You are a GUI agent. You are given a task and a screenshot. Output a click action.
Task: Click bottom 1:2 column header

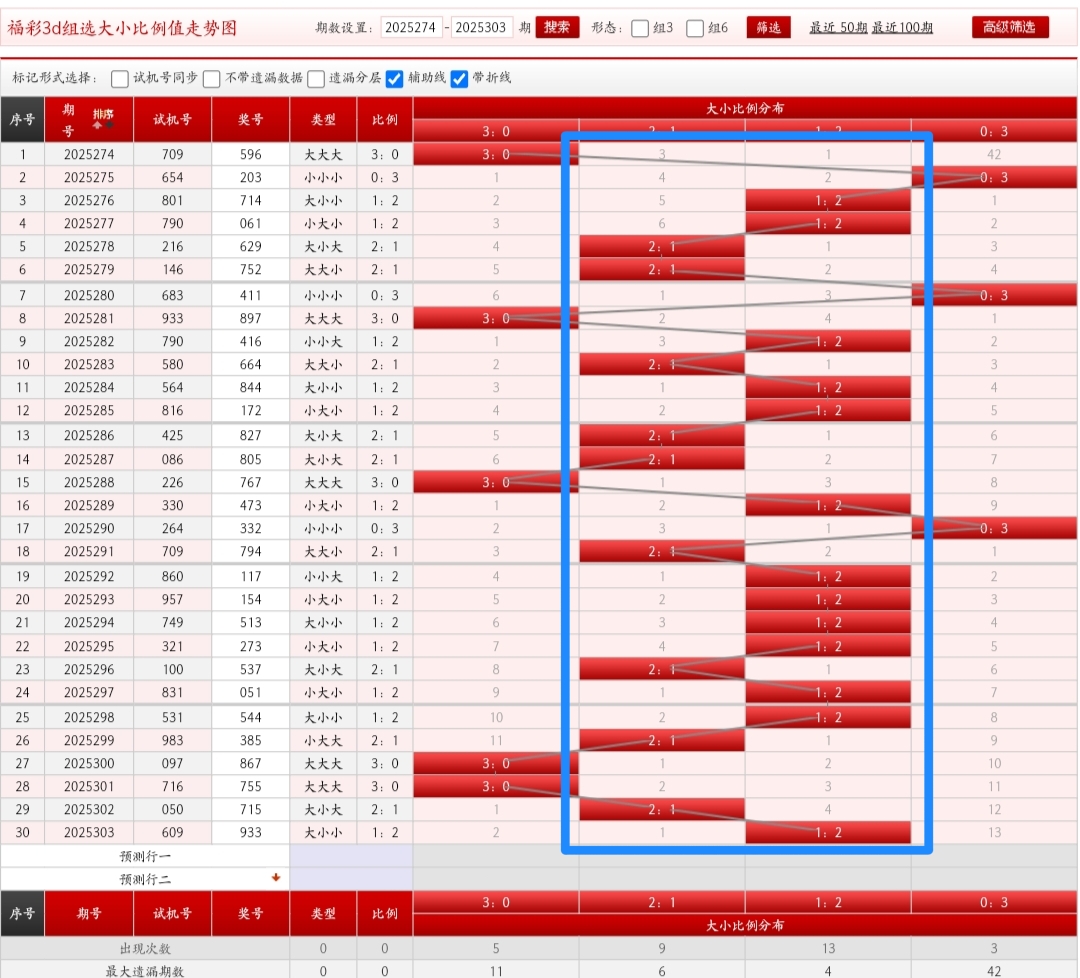click(828, 902)
